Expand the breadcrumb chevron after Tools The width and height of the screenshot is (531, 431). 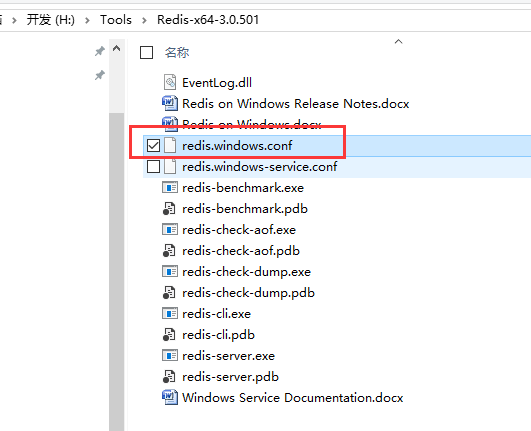coord(144,20)
